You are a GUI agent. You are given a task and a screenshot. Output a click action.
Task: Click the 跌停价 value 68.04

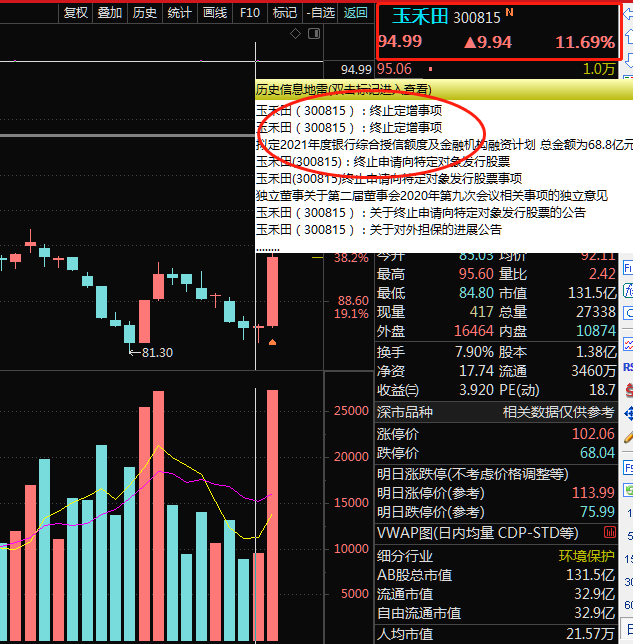[x=597, y=453]
